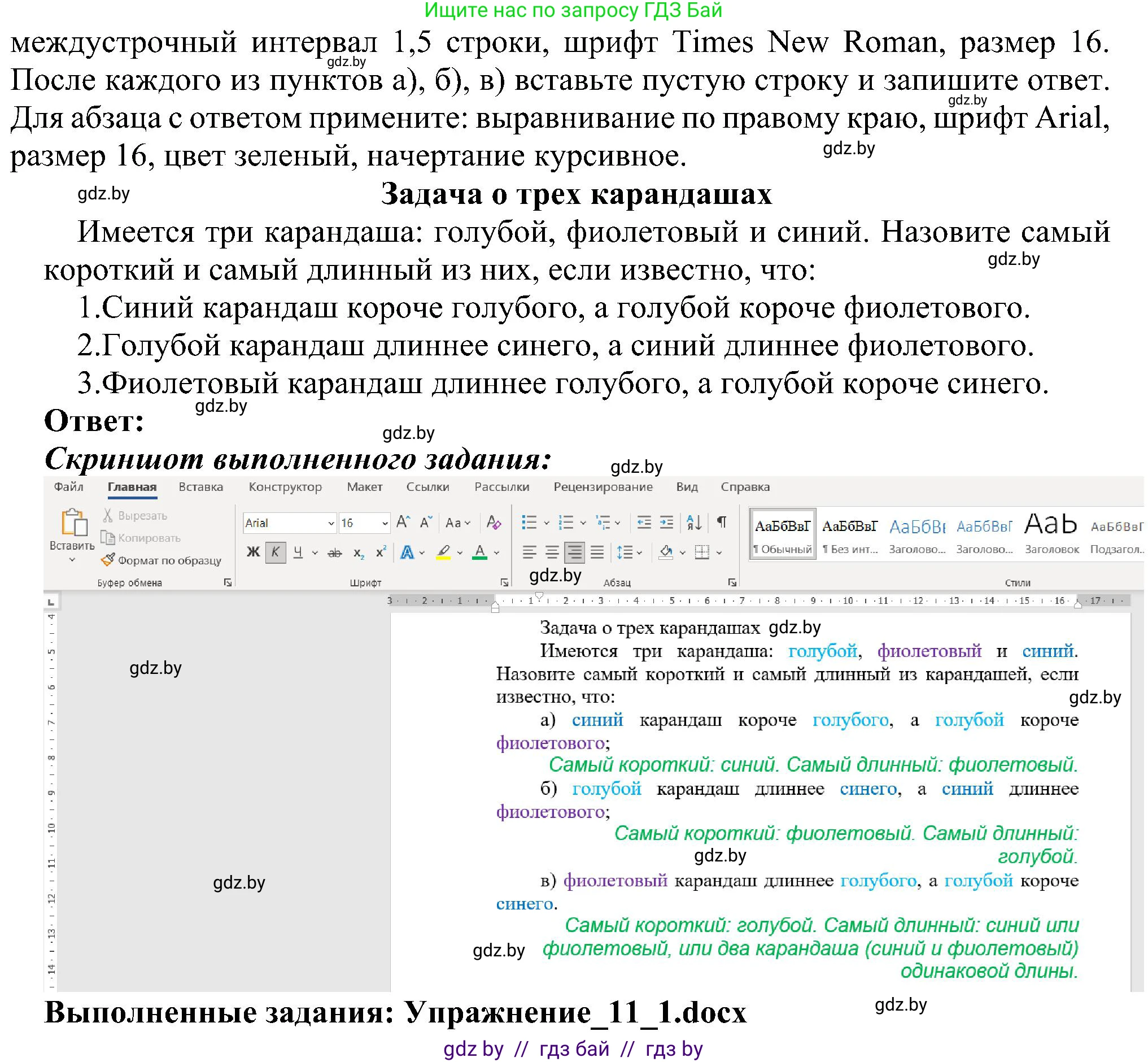Click the paragraph shading paint bucket
This screenshot has height=1062, width=1148.
pyautogui.click(x=666, y=552)
